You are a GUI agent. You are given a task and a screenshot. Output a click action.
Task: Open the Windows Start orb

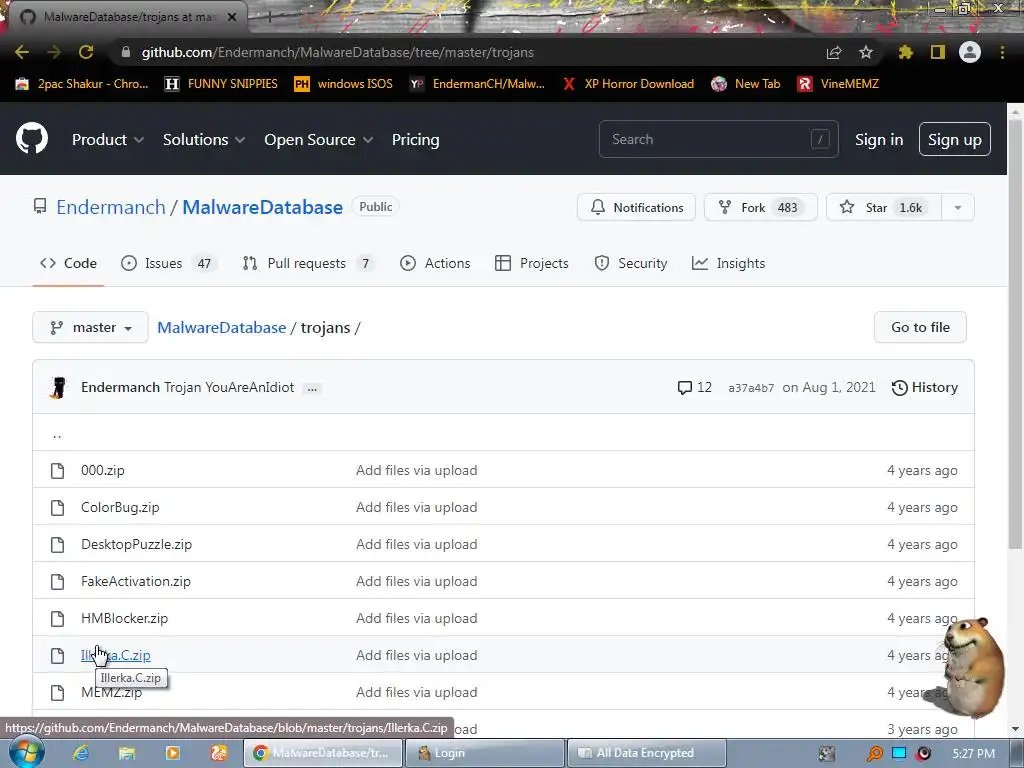click(x=27, y=752)
